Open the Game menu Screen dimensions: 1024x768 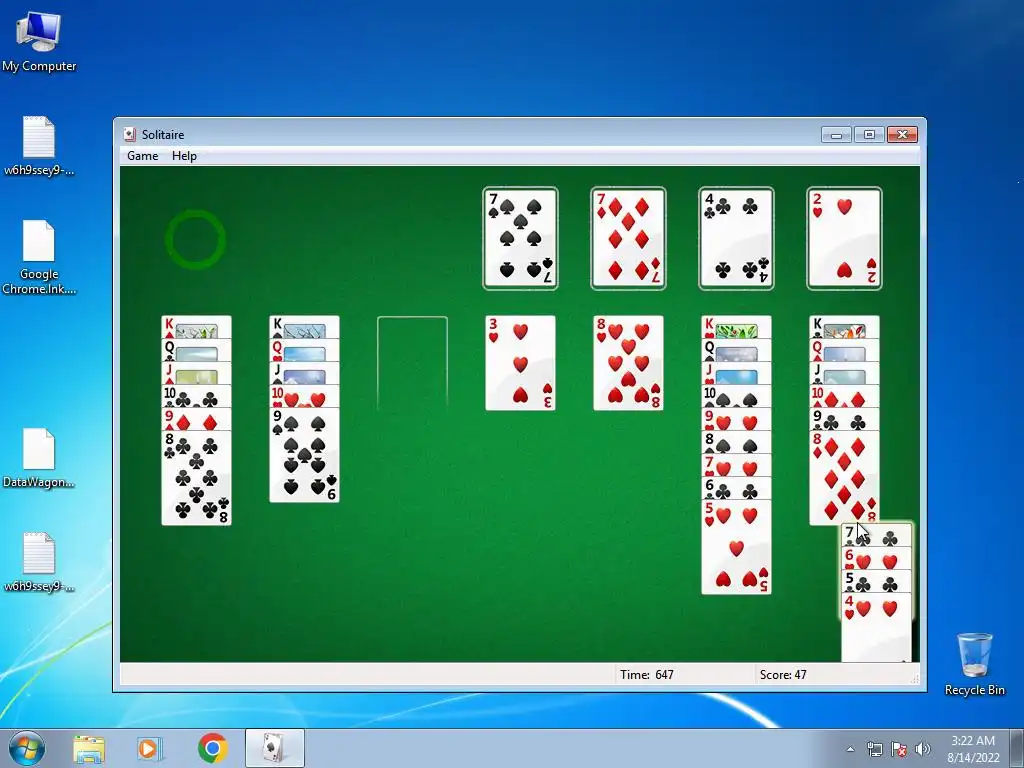point(142,155)
